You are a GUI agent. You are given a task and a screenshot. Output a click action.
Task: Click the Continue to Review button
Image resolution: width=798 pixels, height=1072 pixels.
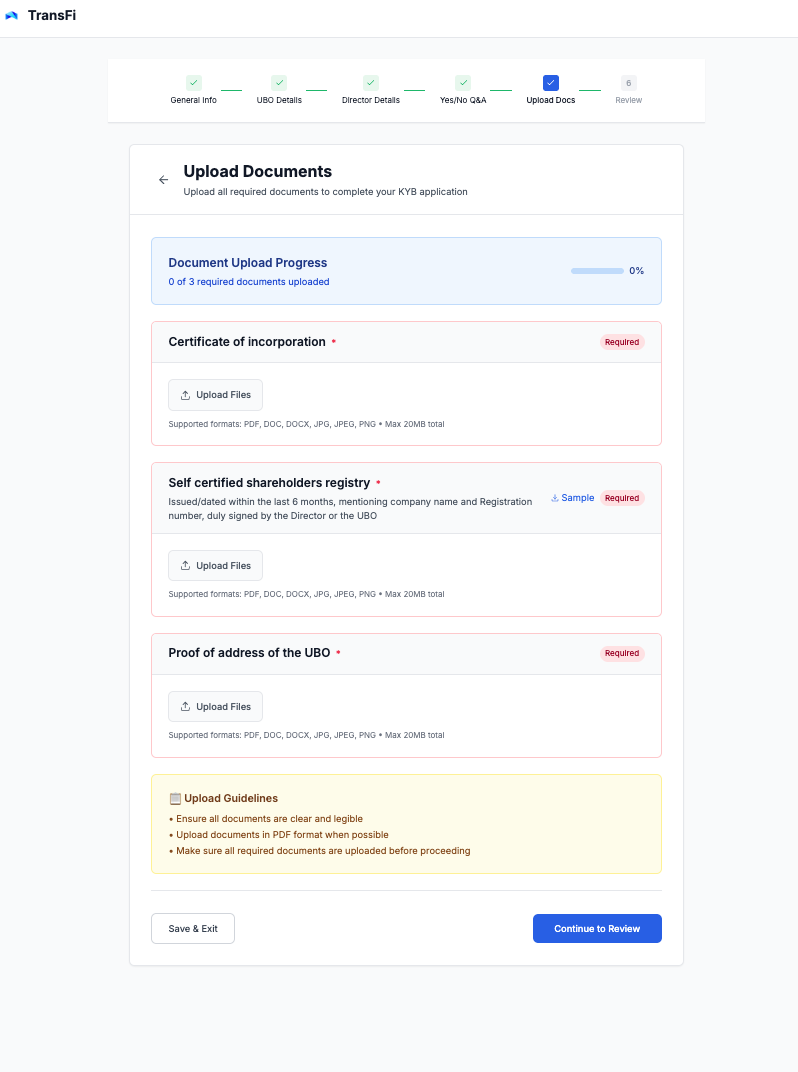597,928
